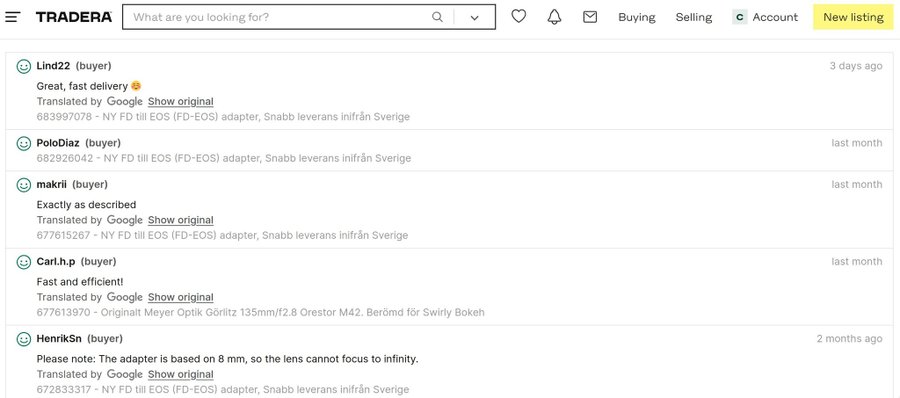Click the smiley icon next to Carl.h.p
The image size is (900, 398).
coord(24,262)
